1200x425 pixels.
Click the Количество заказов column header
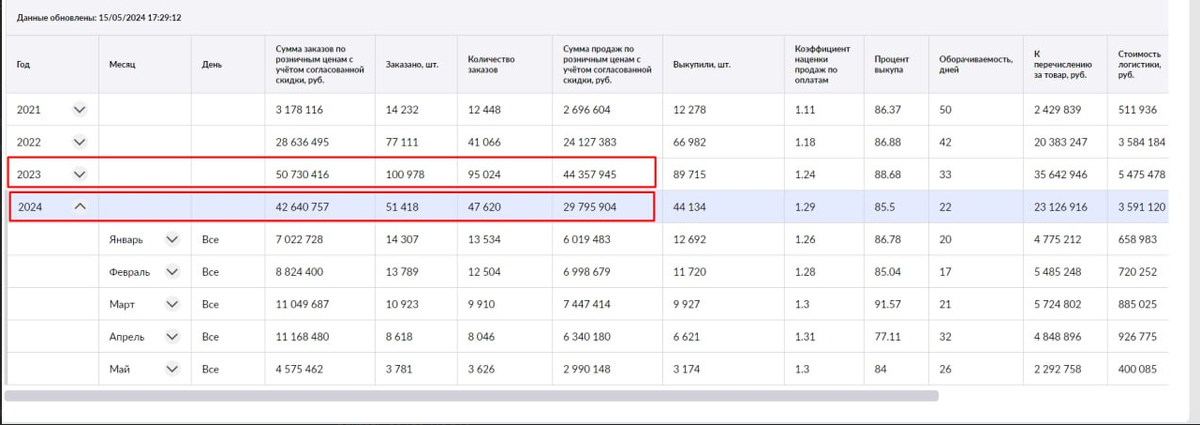[x=491, y=65]
